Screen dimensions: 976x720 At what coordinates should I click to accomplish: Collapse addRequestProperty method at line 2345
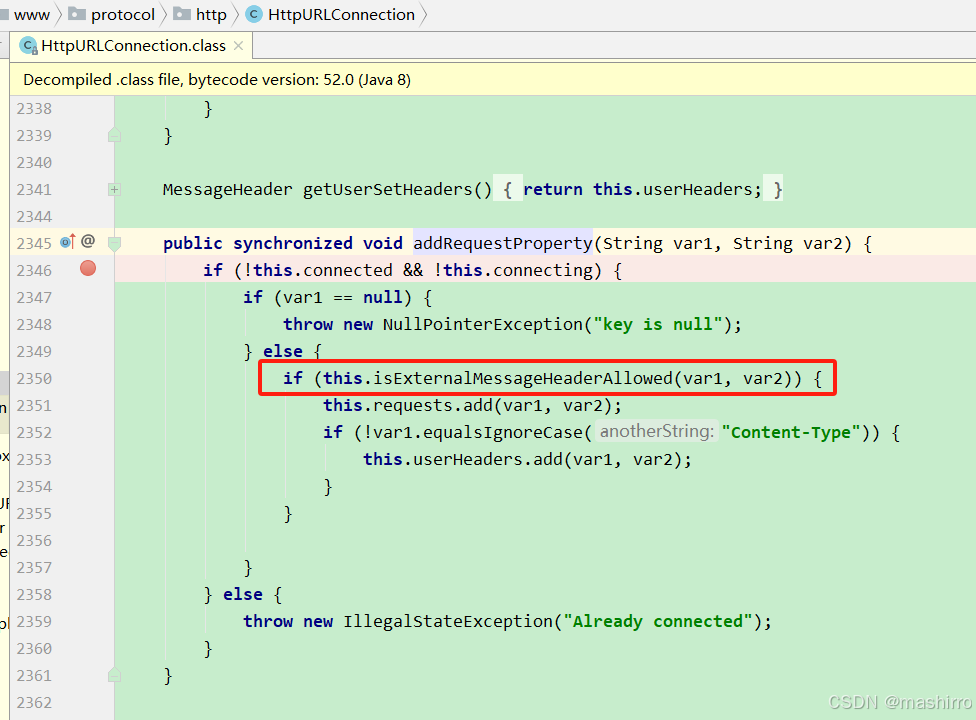(x=115, y=243)
